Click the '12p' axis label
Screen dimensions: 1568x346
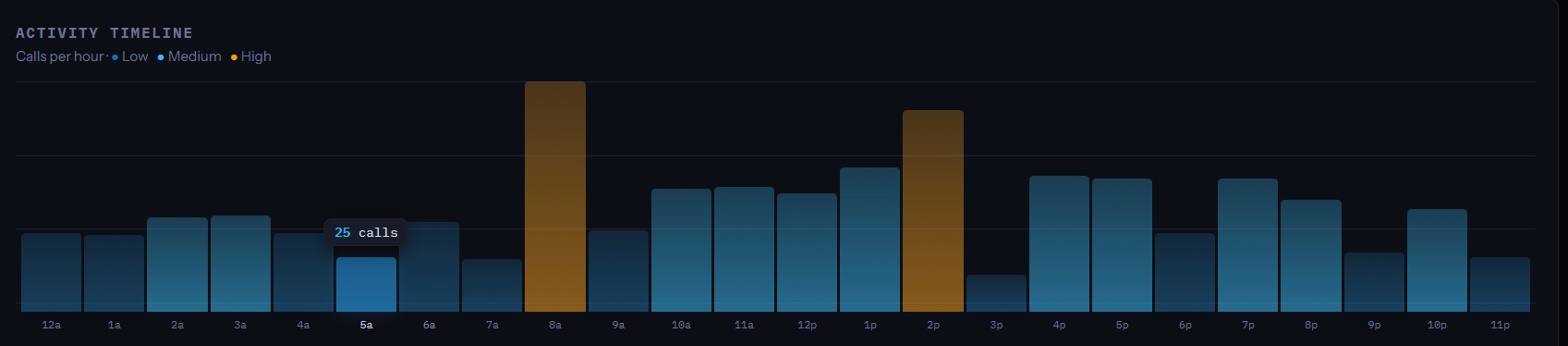807,325
